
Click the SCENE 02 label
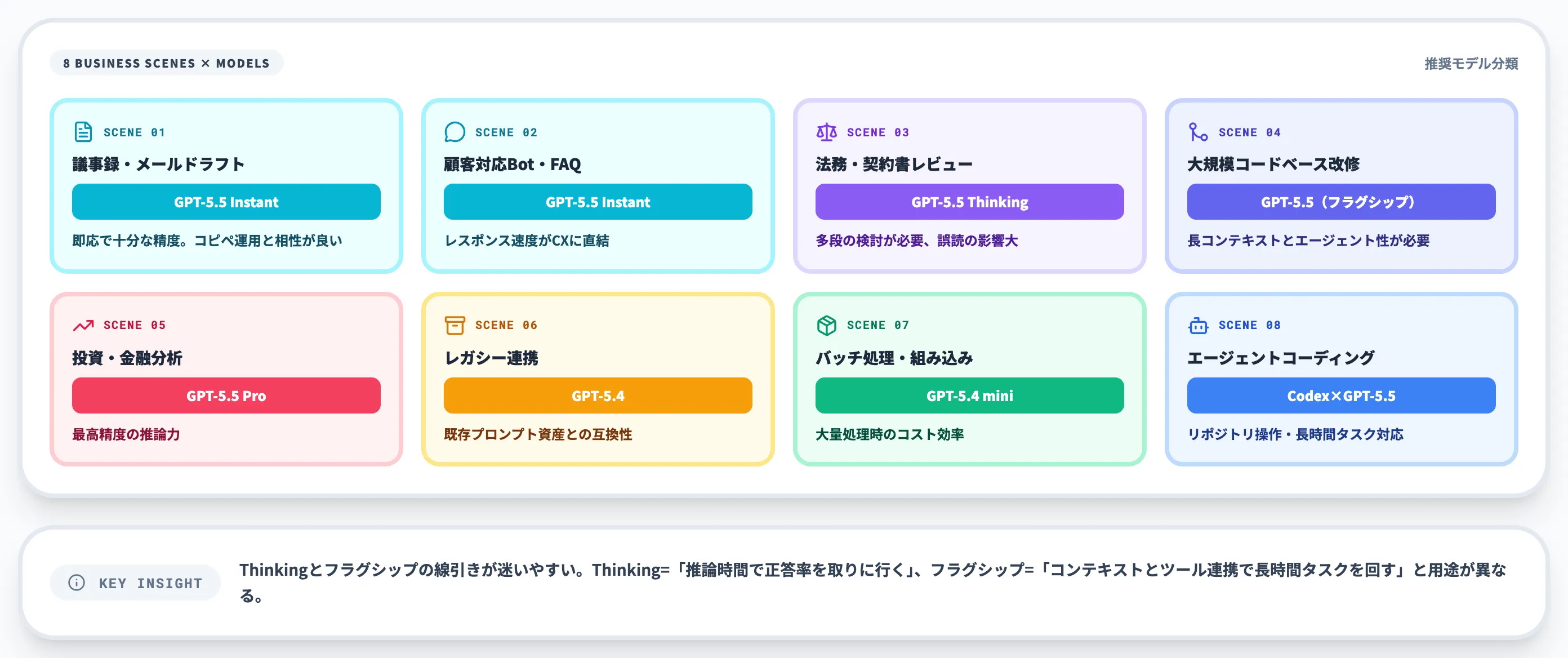tap(506, 132)
